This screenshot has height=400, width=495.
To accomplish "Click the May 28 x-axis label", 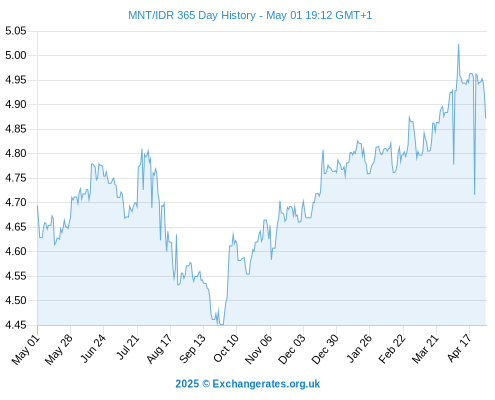I will coord(59,350).
